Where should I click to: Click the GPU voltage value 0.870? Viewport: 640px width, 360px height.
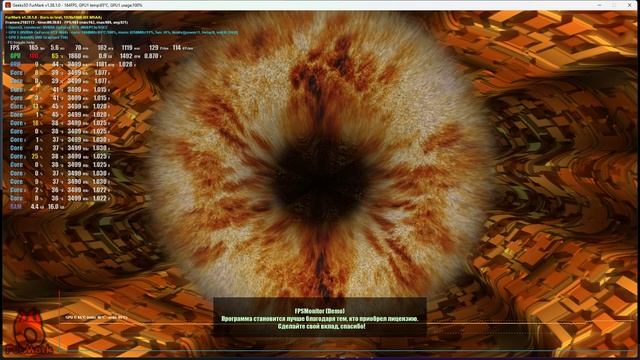(x=151, y=56)
